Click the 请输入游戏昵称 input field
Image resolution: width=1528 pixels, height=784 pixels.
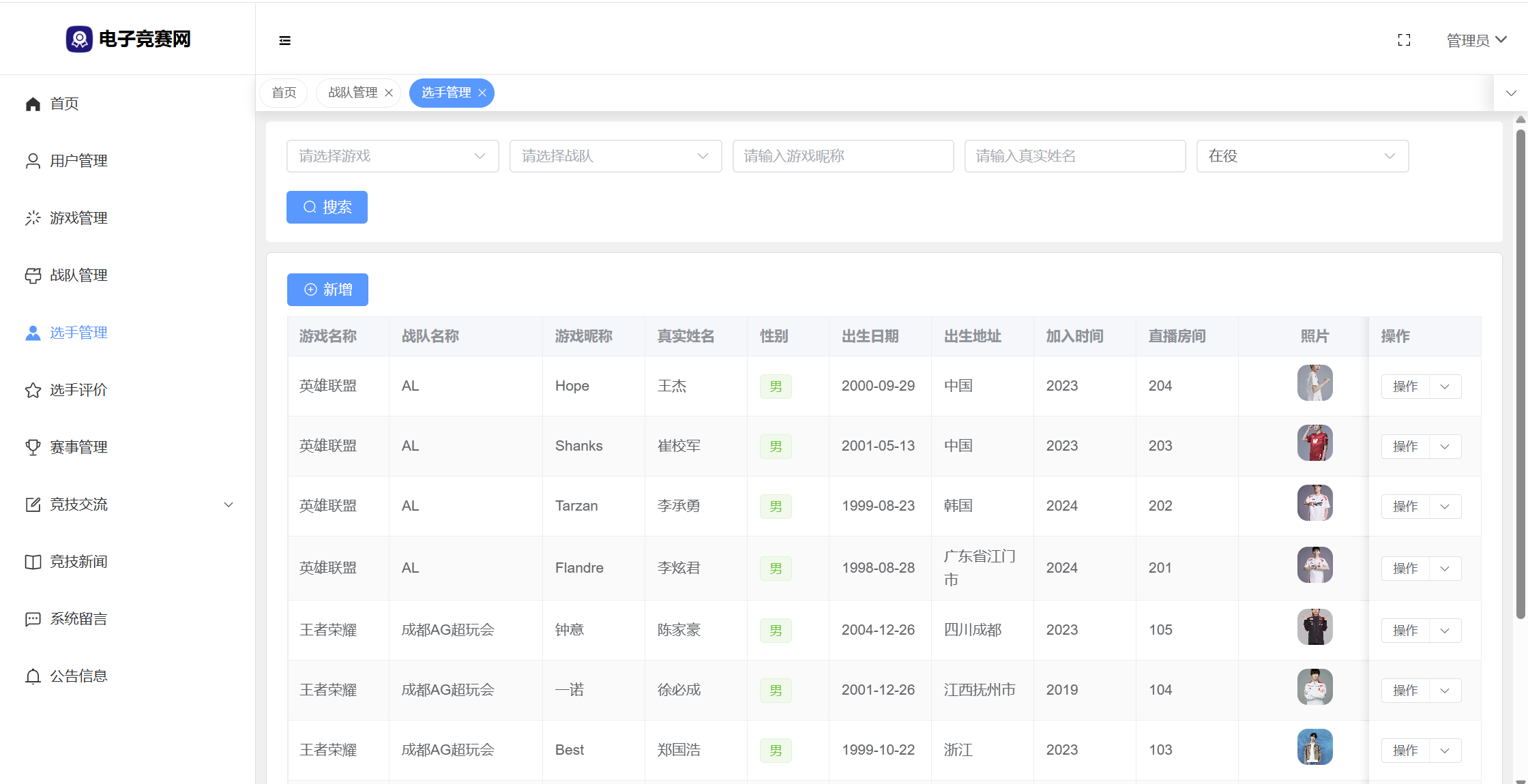[842, 156]
